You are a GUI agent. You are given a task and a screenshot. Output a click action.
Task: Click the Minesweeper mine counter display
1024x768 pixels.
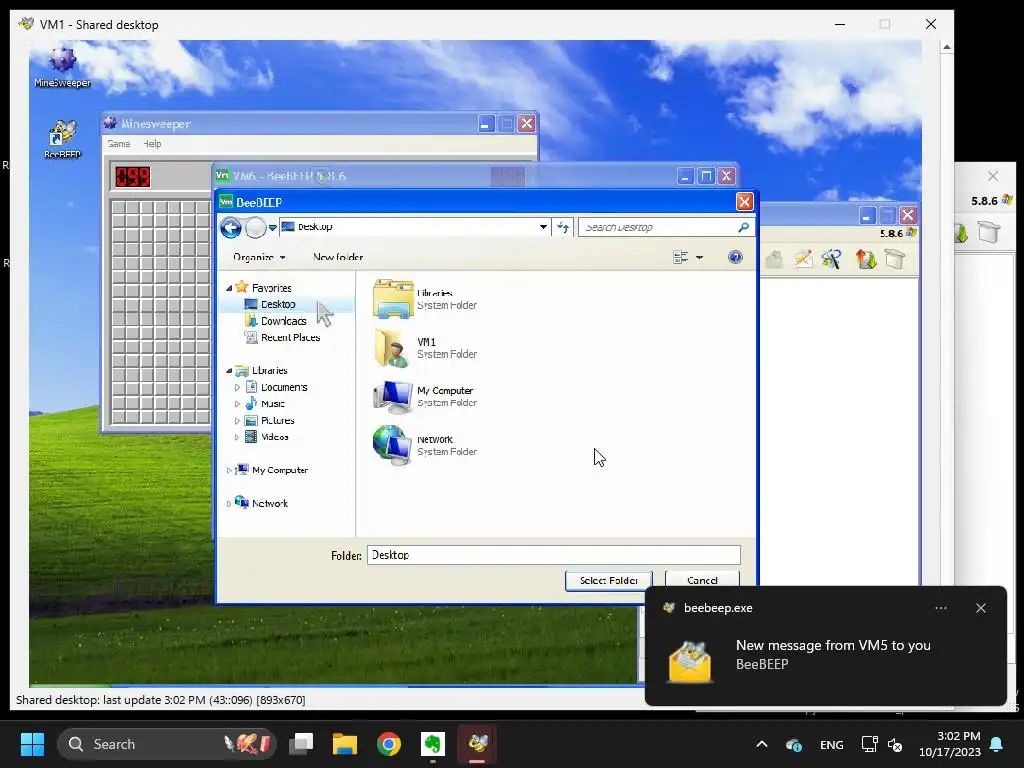pos(133,176)
